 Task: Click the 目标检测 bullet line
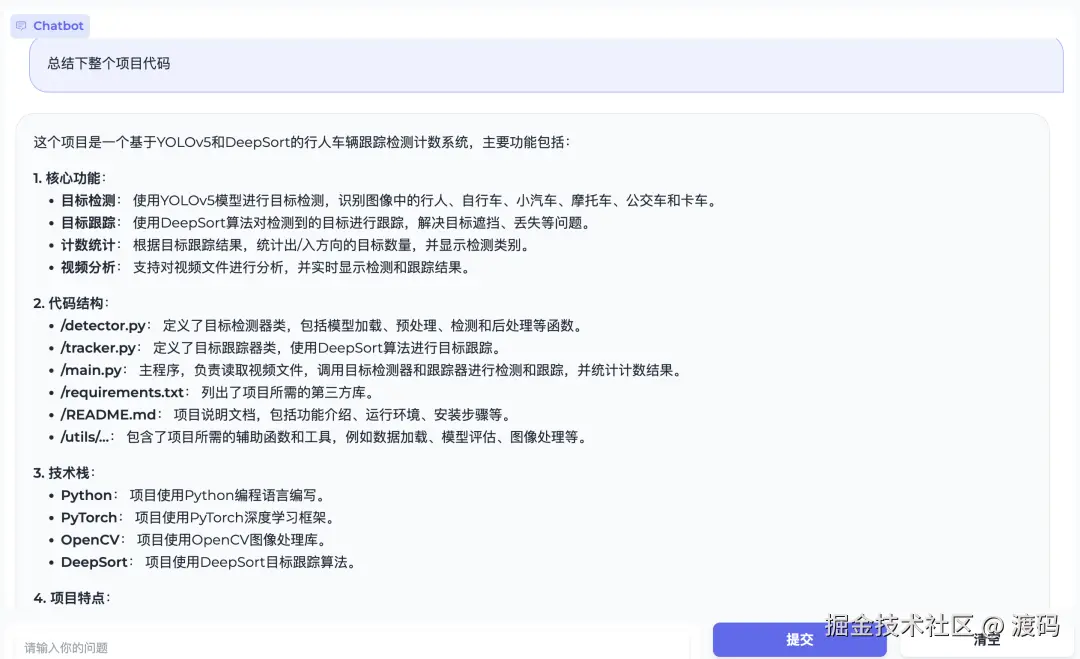click(x=390, y=201)
